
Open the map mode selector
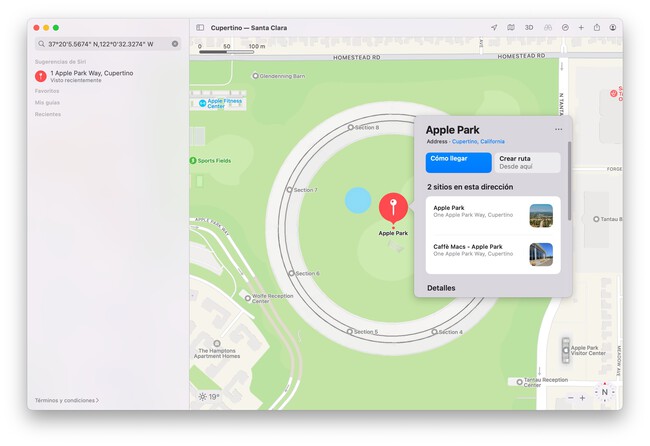click(x=511, y=28)
